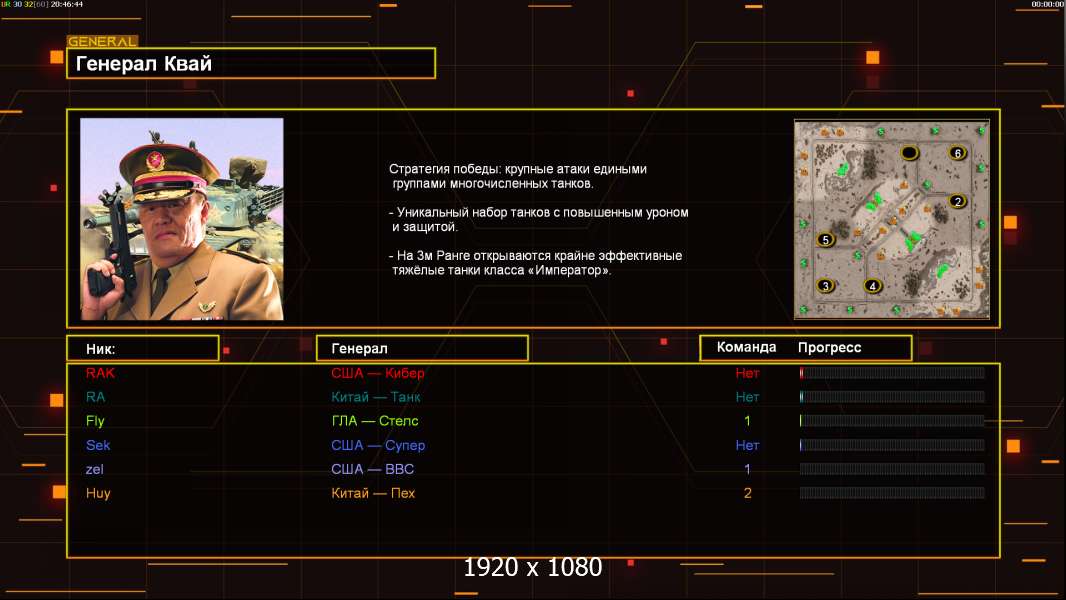
Task: Click General Kwai's portrait image
Action: click(182, 219)
